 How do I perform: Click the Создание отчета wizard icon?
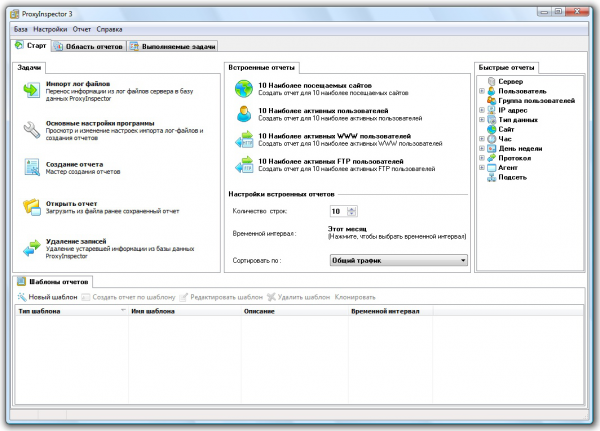click(x=30, y=167)
